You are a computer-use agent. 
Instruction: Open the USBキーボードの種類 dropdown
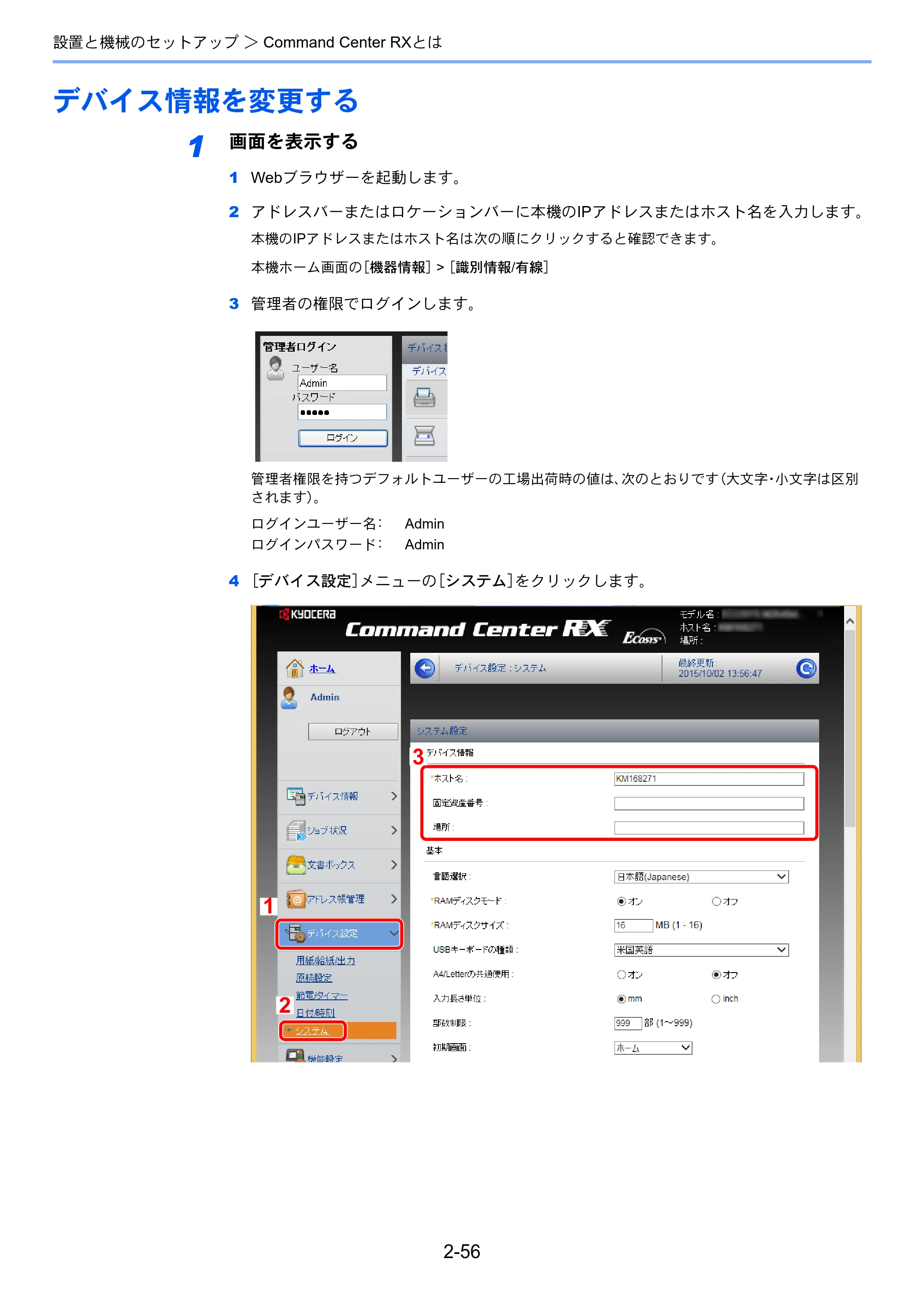tap(701, 949)
